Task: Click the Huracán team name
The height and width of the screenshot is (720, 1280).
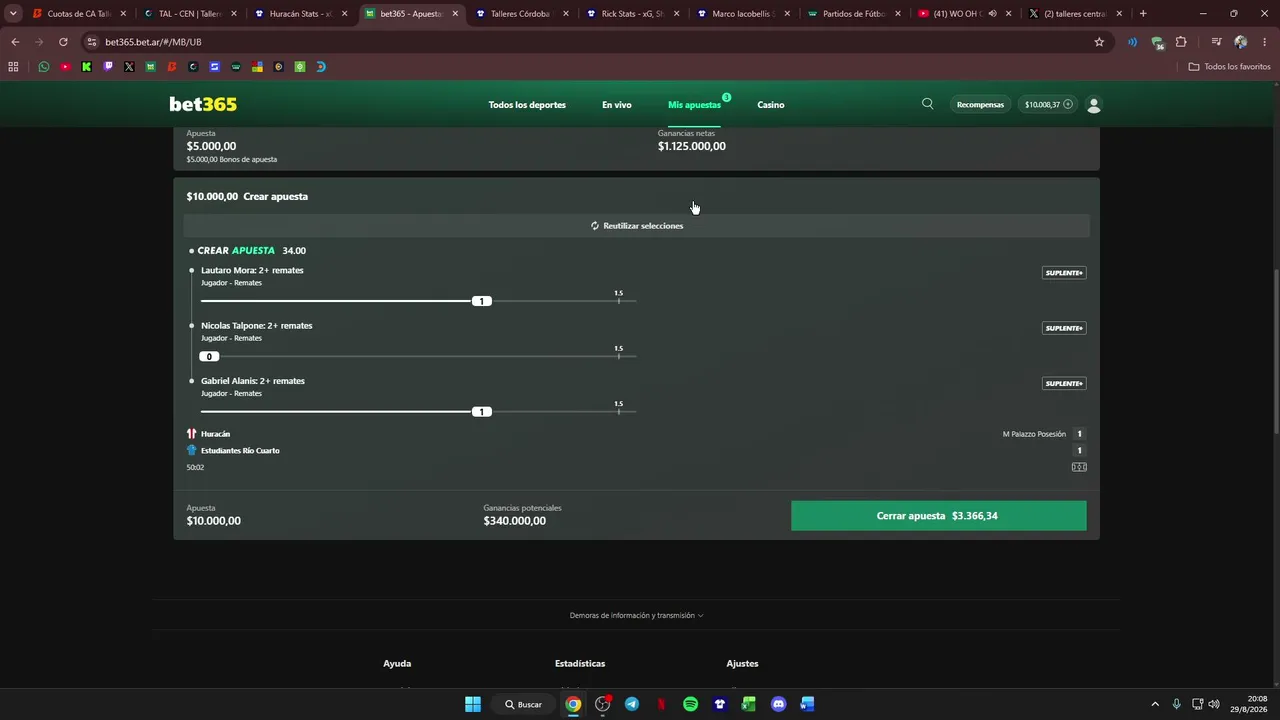Action: coord(215,434)
